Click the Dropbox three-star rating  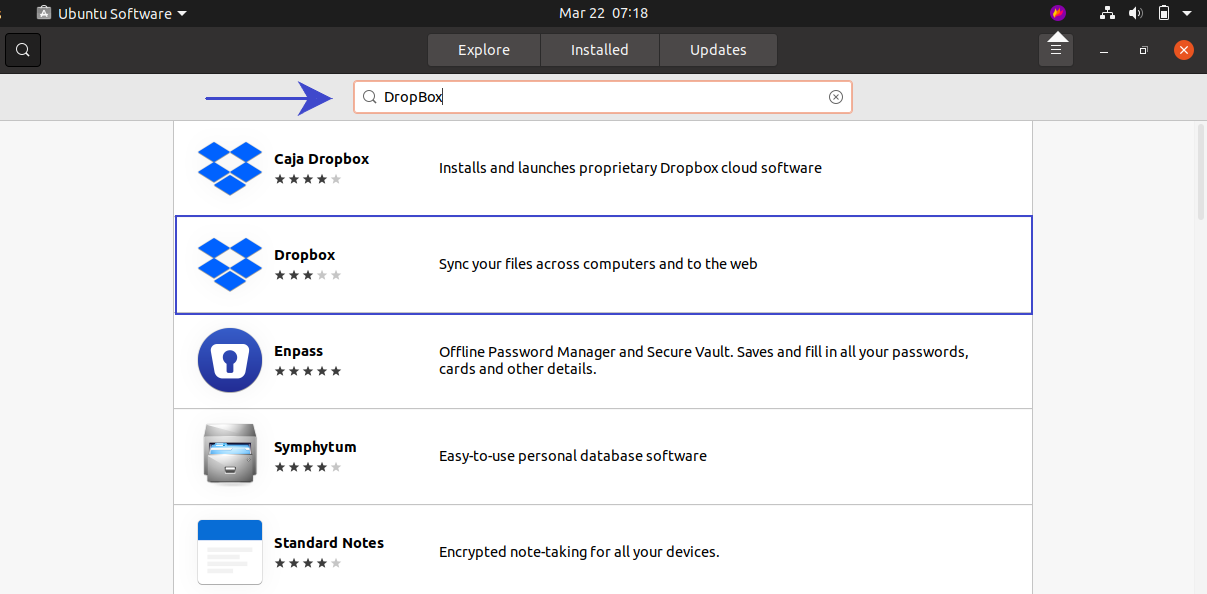pyautogui.click(x=308, y=275)
